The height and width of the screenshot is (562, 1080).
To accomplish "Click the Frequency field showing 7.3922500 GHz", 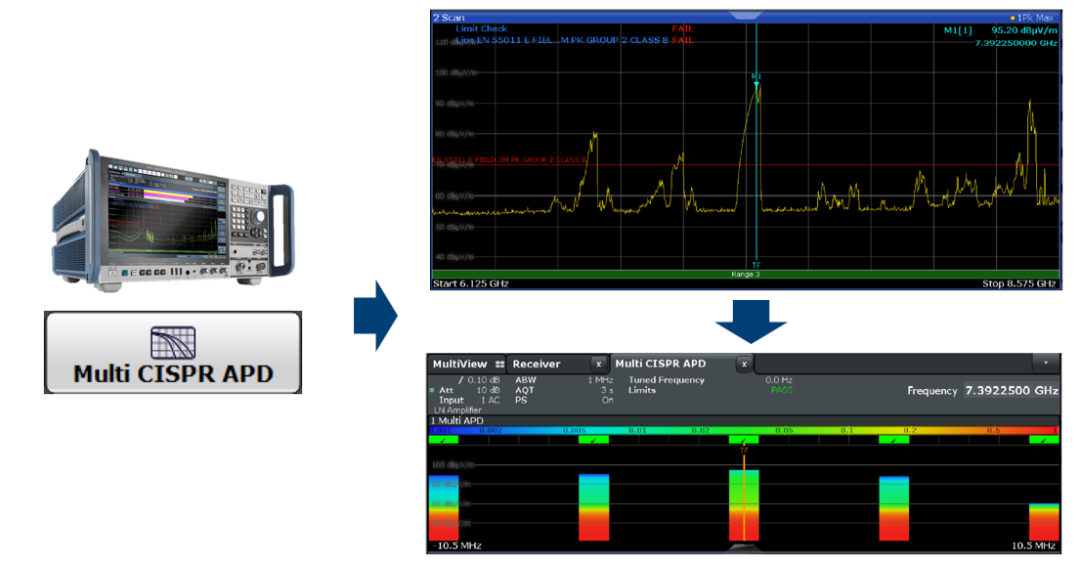I will 1011,391.
